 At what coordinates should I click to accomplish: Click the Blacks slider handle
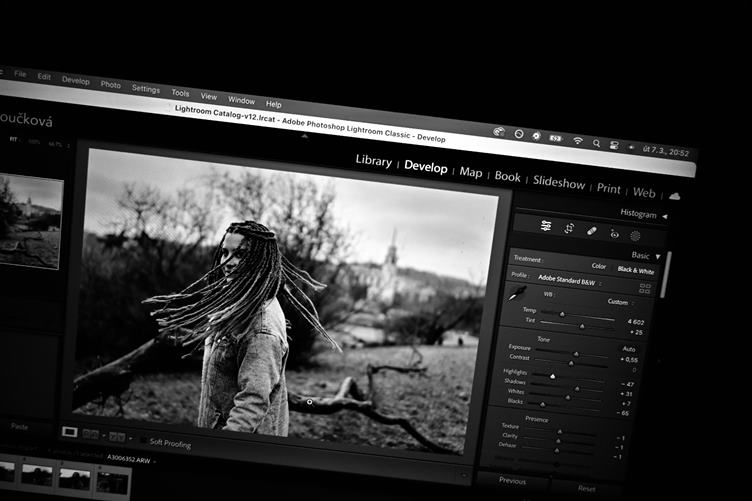coord(542,405)
